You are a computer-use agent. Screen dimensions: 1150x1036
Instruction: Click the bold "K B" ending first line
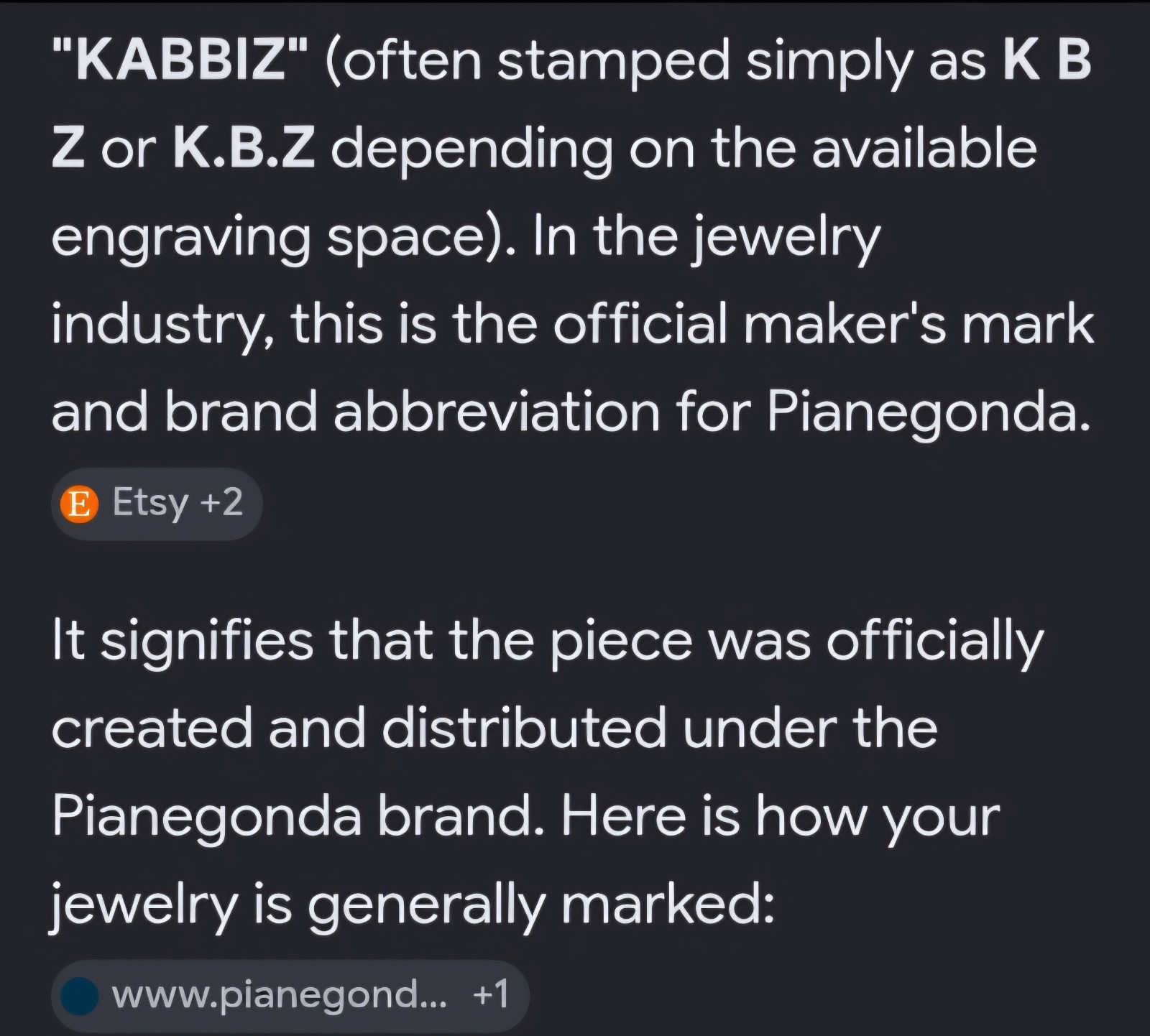[x=1047, y=59]
